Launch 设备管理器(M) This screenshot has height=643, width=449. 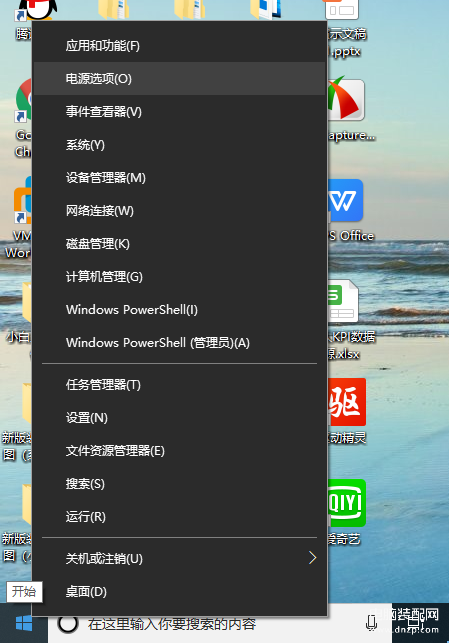pyautogui.click(x=179, y=178)
